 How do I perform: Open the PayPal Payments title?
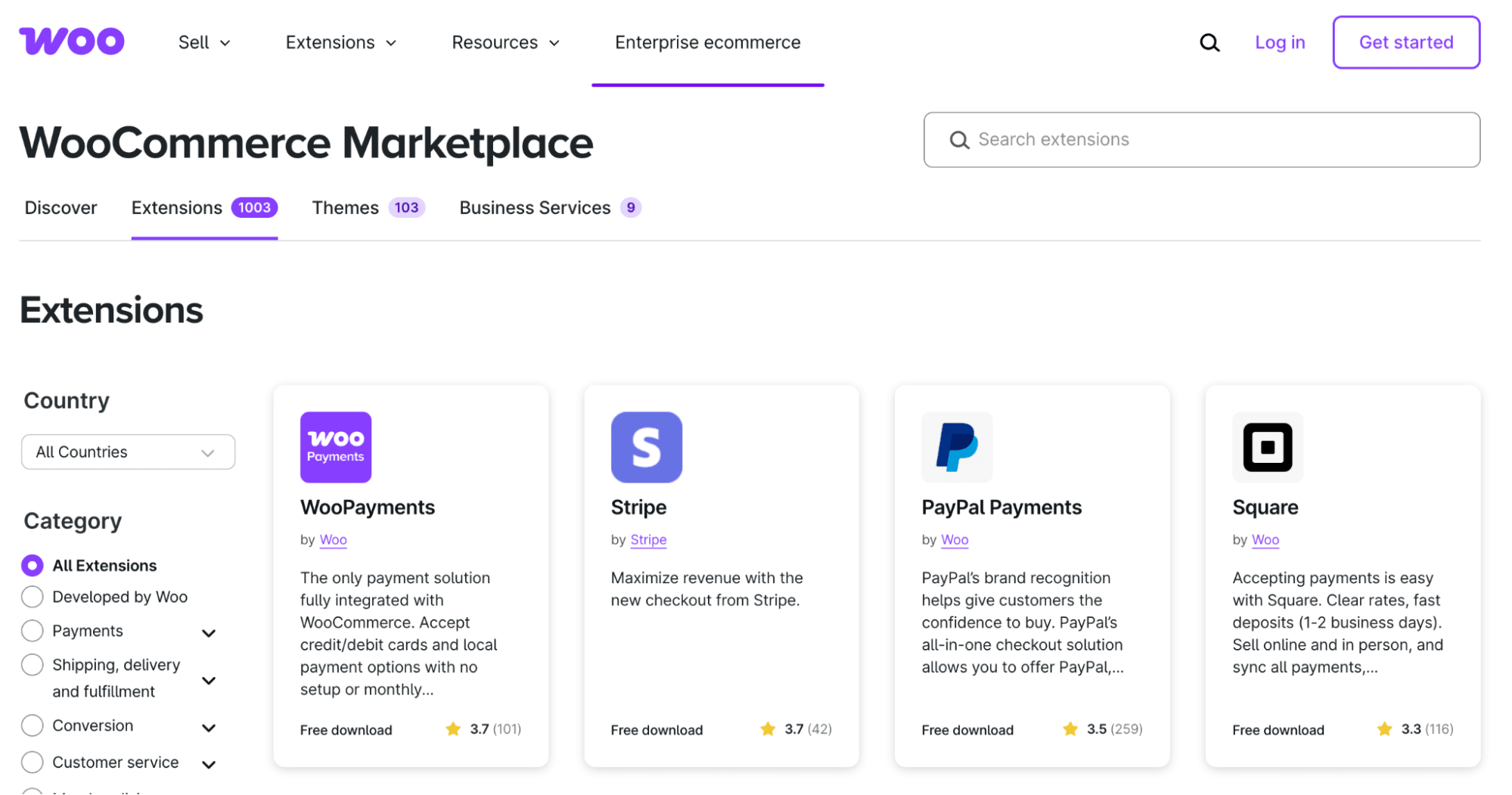coord(1001,507)
